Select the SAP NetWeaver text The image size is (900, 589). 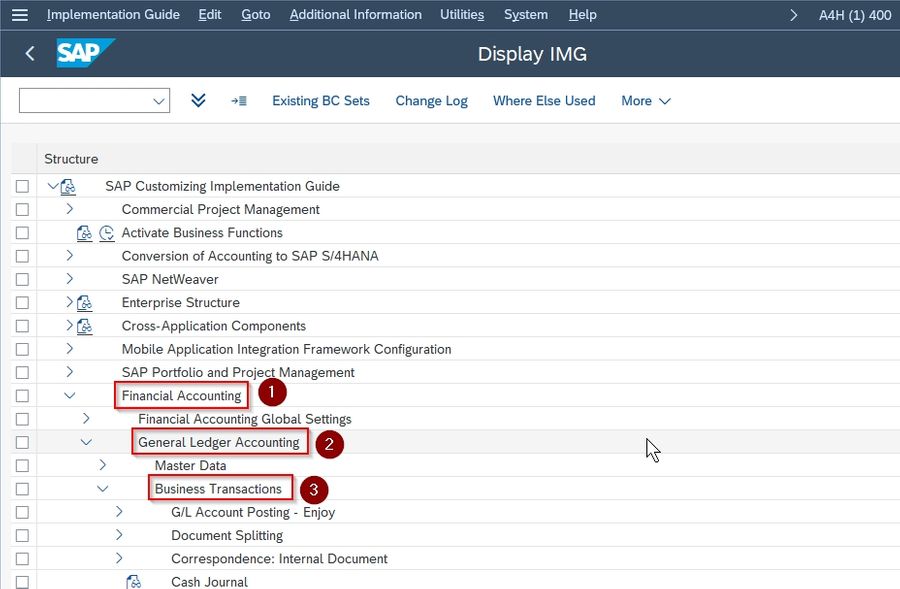pos(170,280)
